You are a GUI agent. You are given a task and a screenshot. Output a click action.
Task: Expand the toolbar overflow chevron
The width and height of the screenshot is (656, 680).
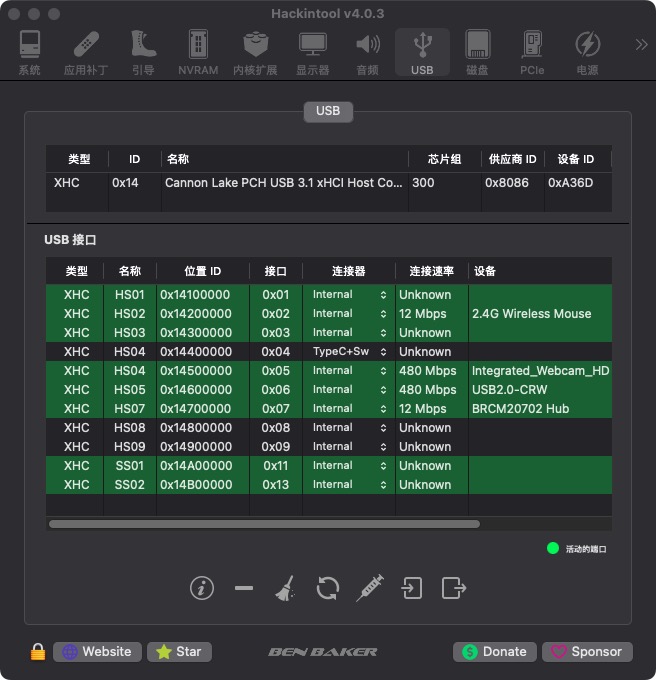pos(641,45)
